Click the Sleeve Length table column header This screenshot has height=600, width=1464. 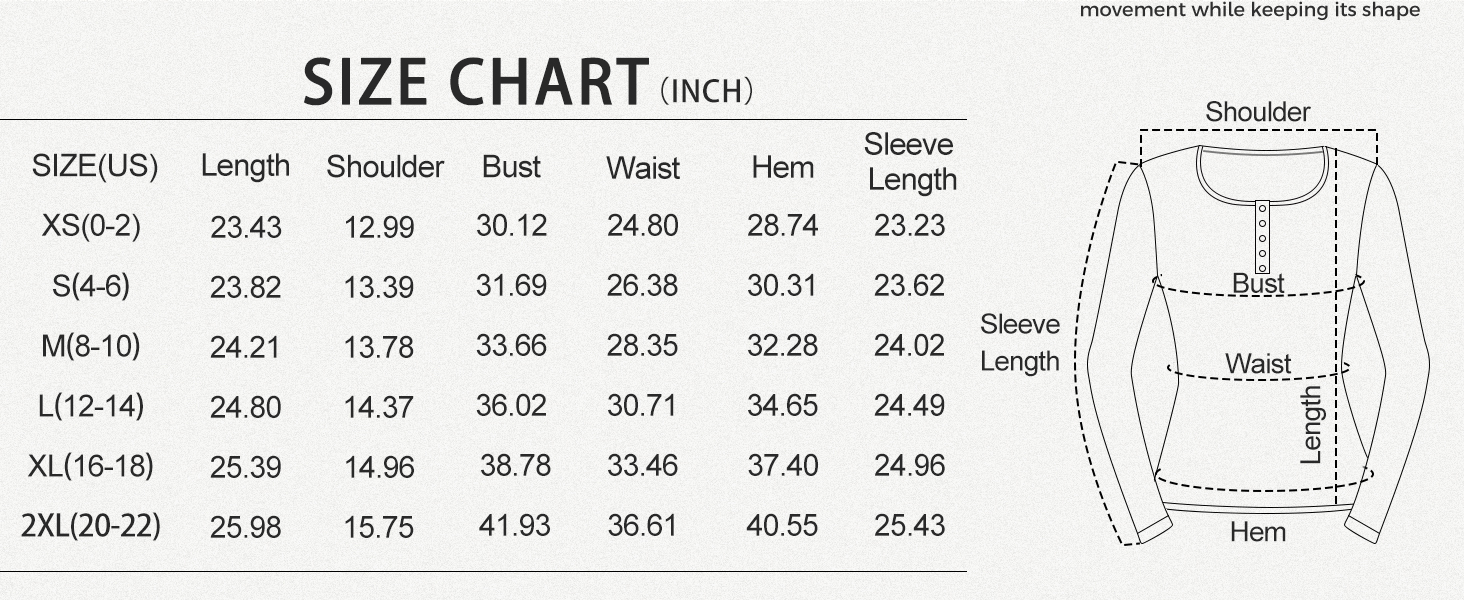coord(910,162)
